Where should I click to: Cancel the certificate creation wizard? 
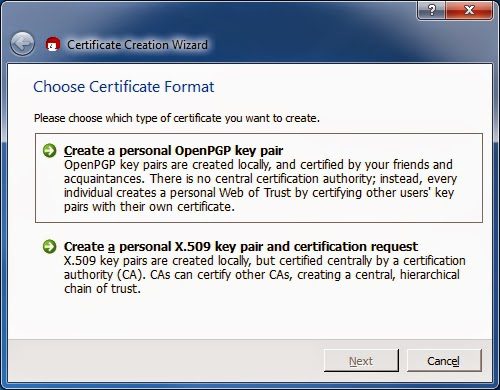pos(444,360)
